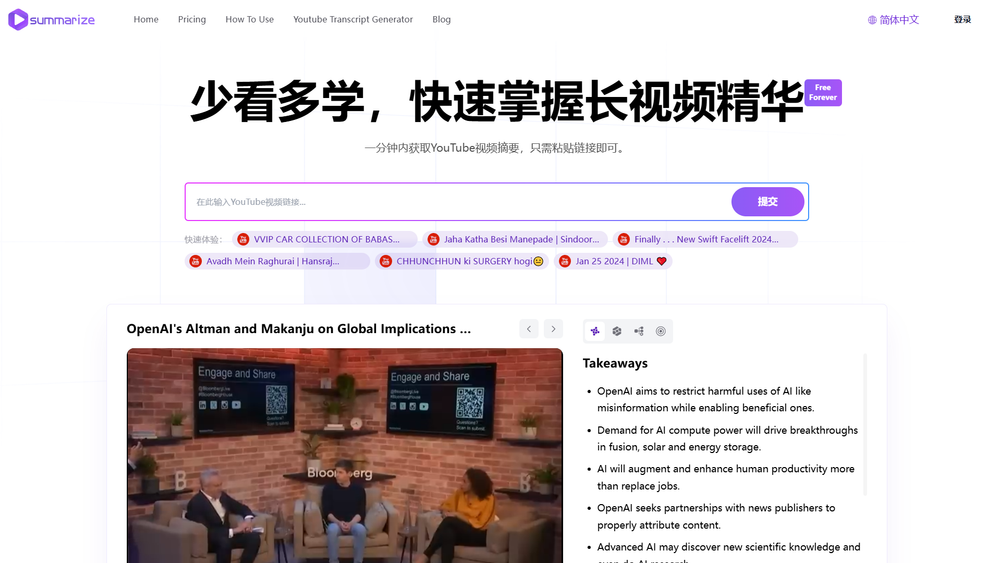Click takeaway about news publisher partnerships

(x=716, y=516)
